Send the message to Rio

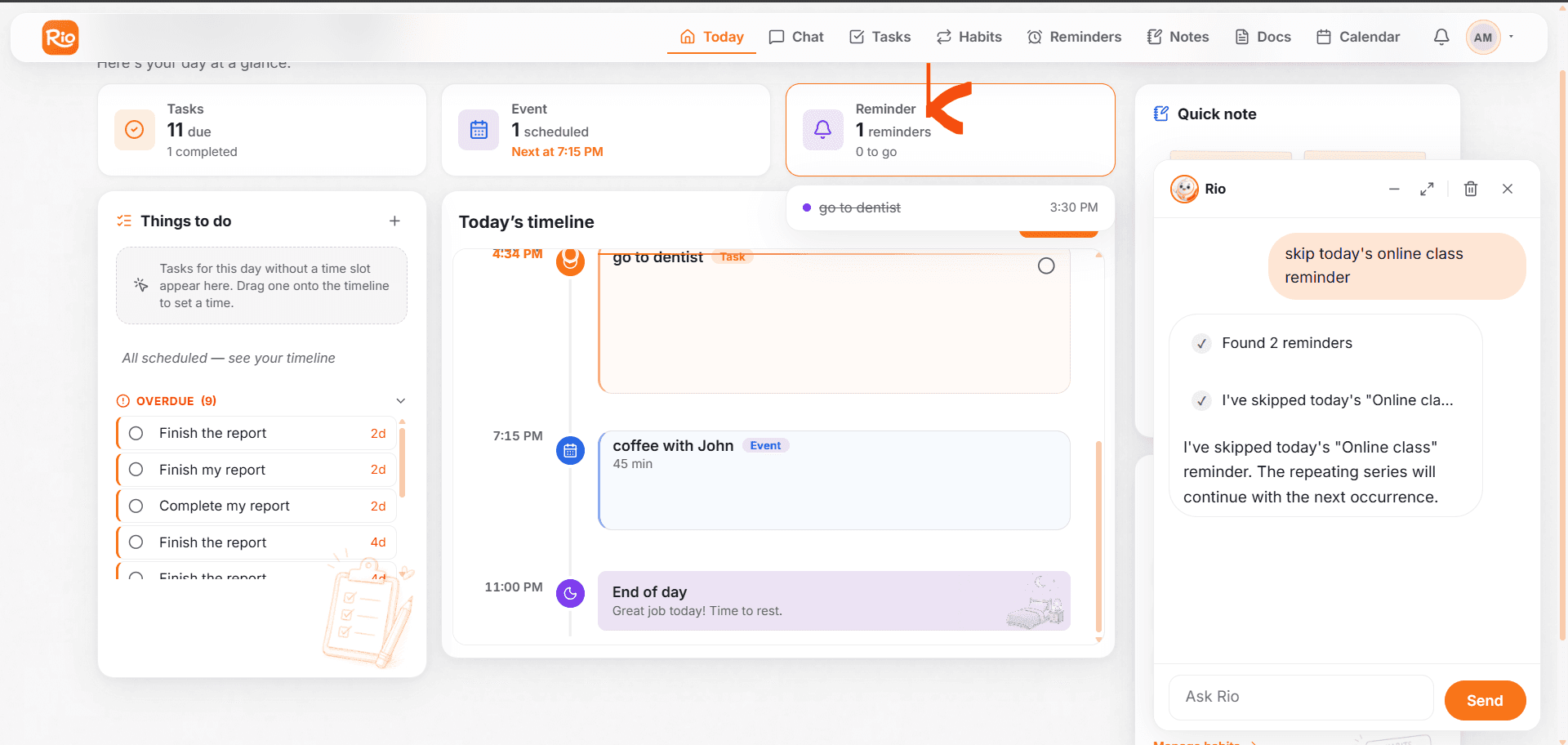(x=1485, y=700)
